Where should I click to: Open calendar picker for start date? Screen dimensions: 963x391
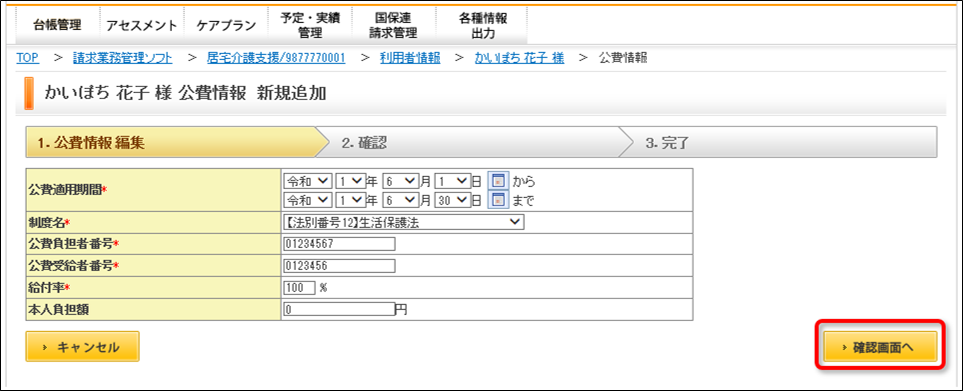498,181
